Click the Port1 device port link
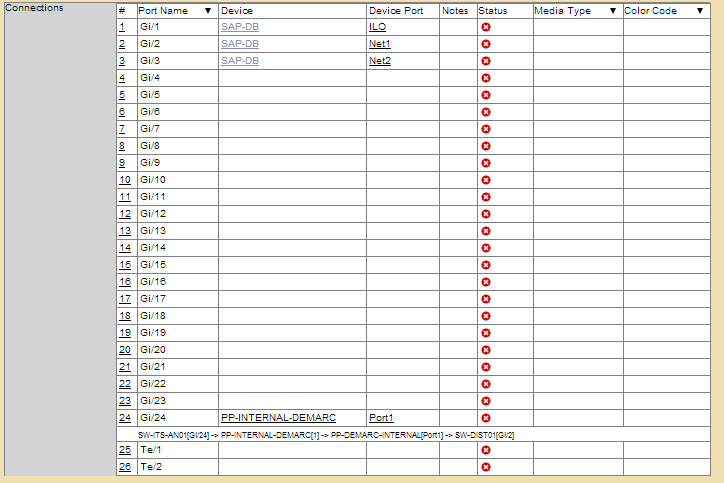This screenshot has width=724, height=483. pyautogui.click(x=381, y=417)
